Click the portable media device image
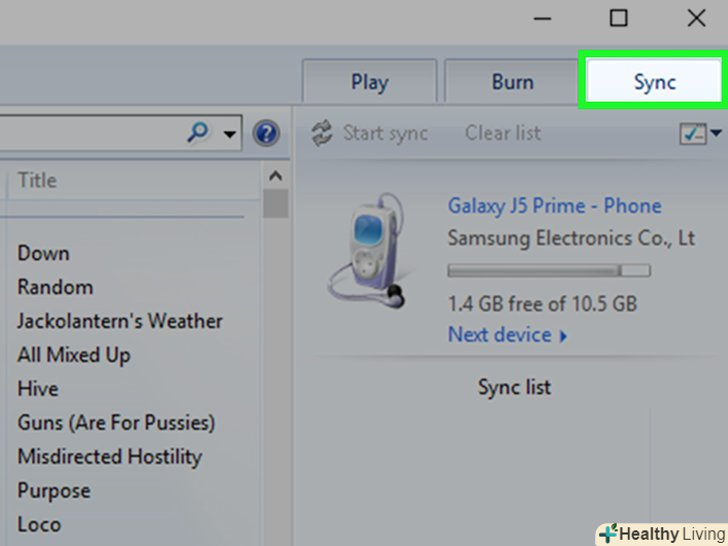Image resolution: width=728 pixels, height=546 pixels. pyautogui.click(x=366, y=251)
